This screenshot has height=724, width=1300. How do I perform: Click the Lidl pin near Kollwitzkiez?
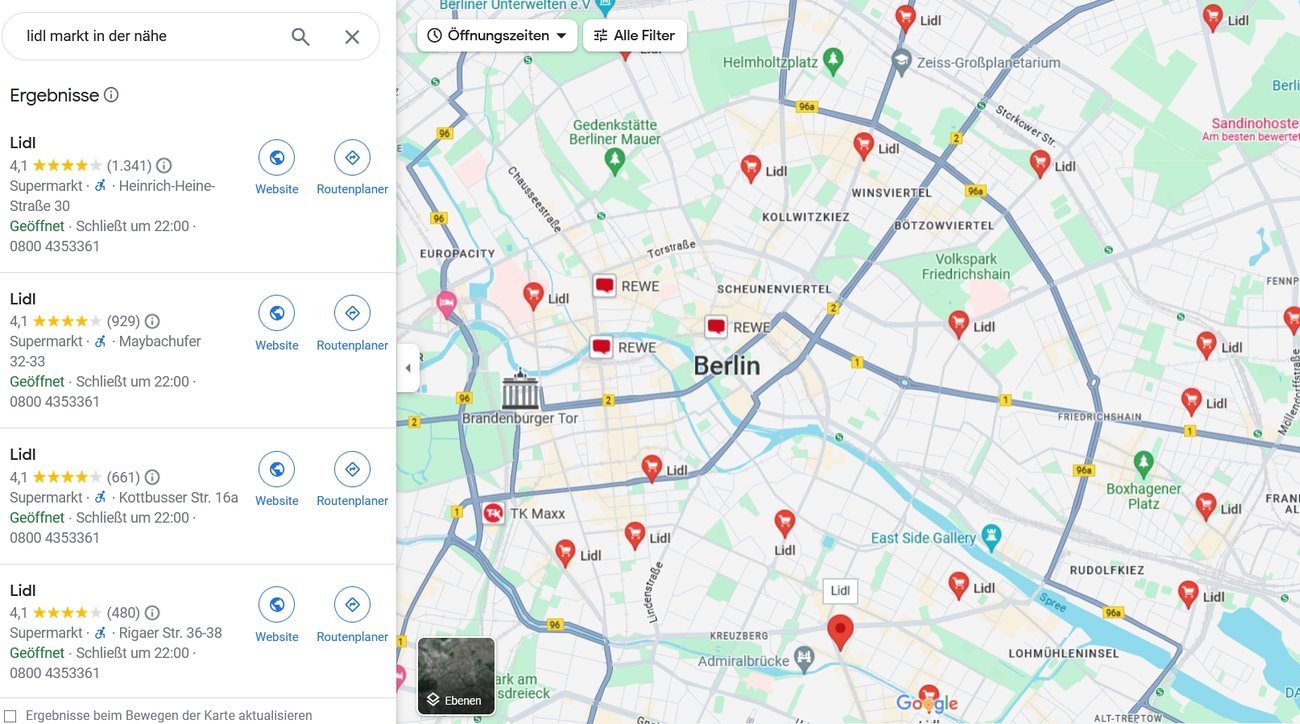pos(751,168)
